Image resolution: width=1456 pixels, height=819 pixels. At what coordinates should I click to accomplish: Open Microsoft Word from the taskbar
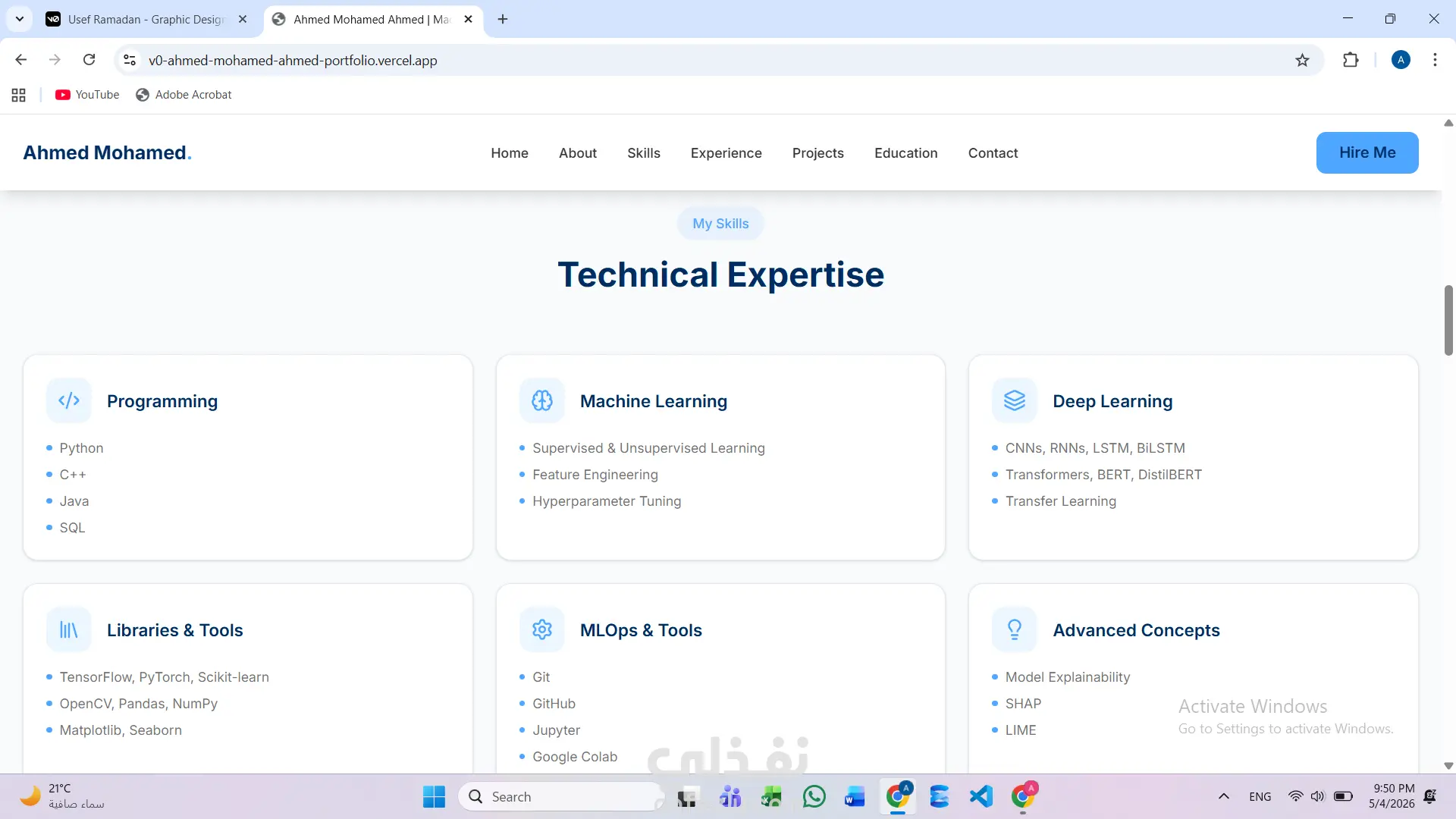click(x=855, y=797)
